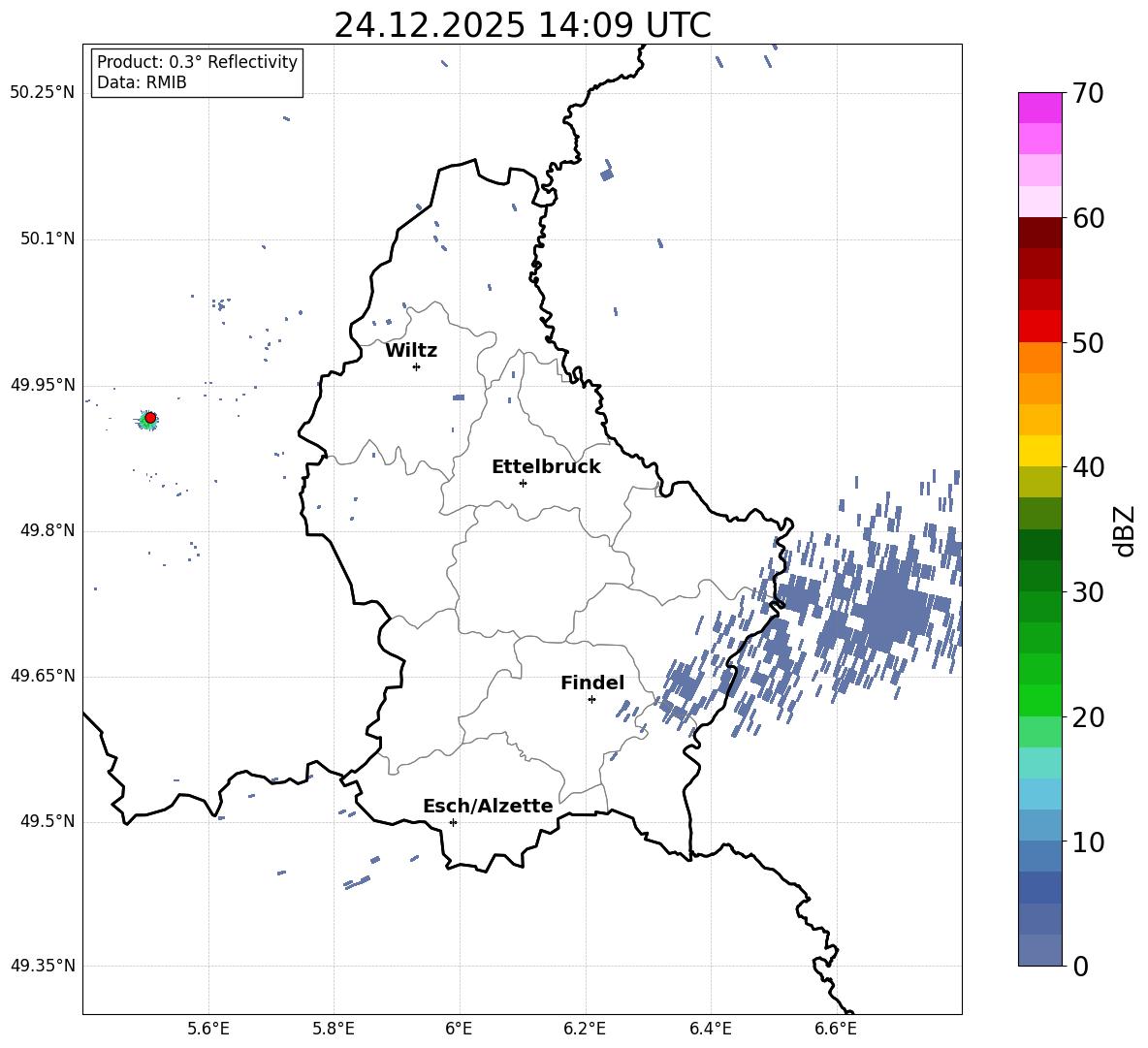Click the Findel cross marker
This screenshot has width=1148, height=1048.
coord(591,699)
